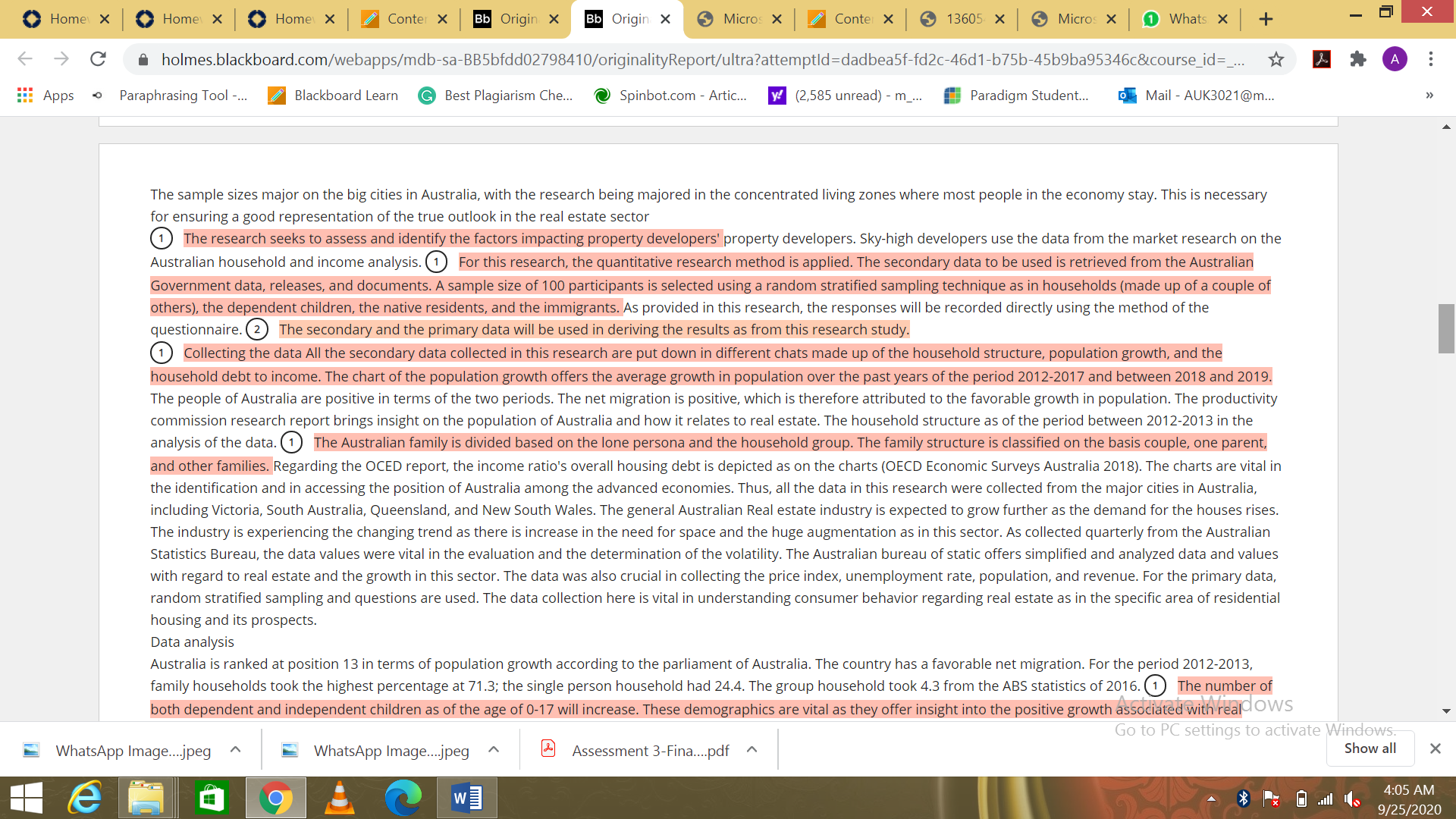Open the Spinbot.com bookmark
Viewport: 1456px width, 819px height.
(x=670, y=96)
